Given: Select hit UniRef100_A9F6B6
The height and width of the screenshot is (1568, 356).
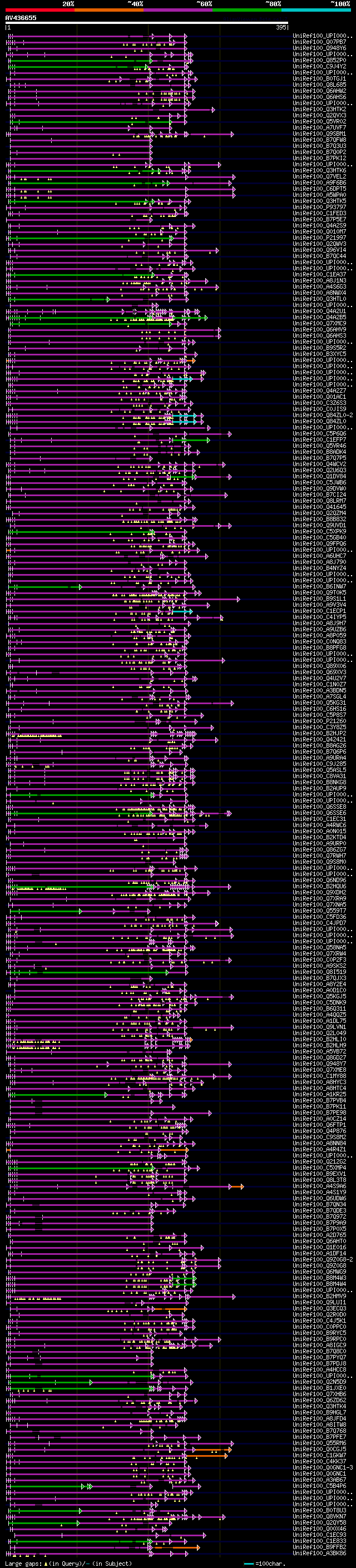Looking at the screenshot, I should 319,182.
